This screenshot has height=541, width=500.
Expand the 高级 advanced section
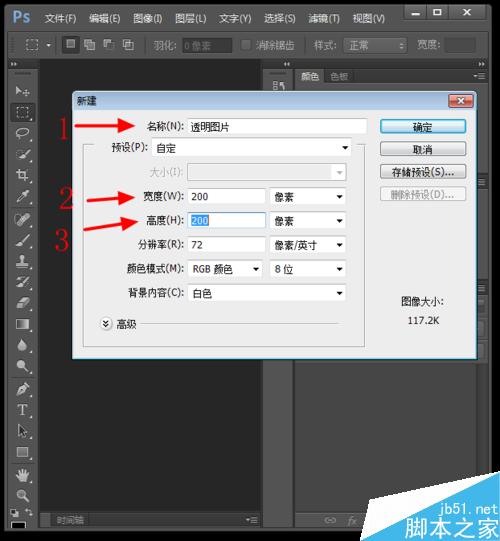pos(106,324)
